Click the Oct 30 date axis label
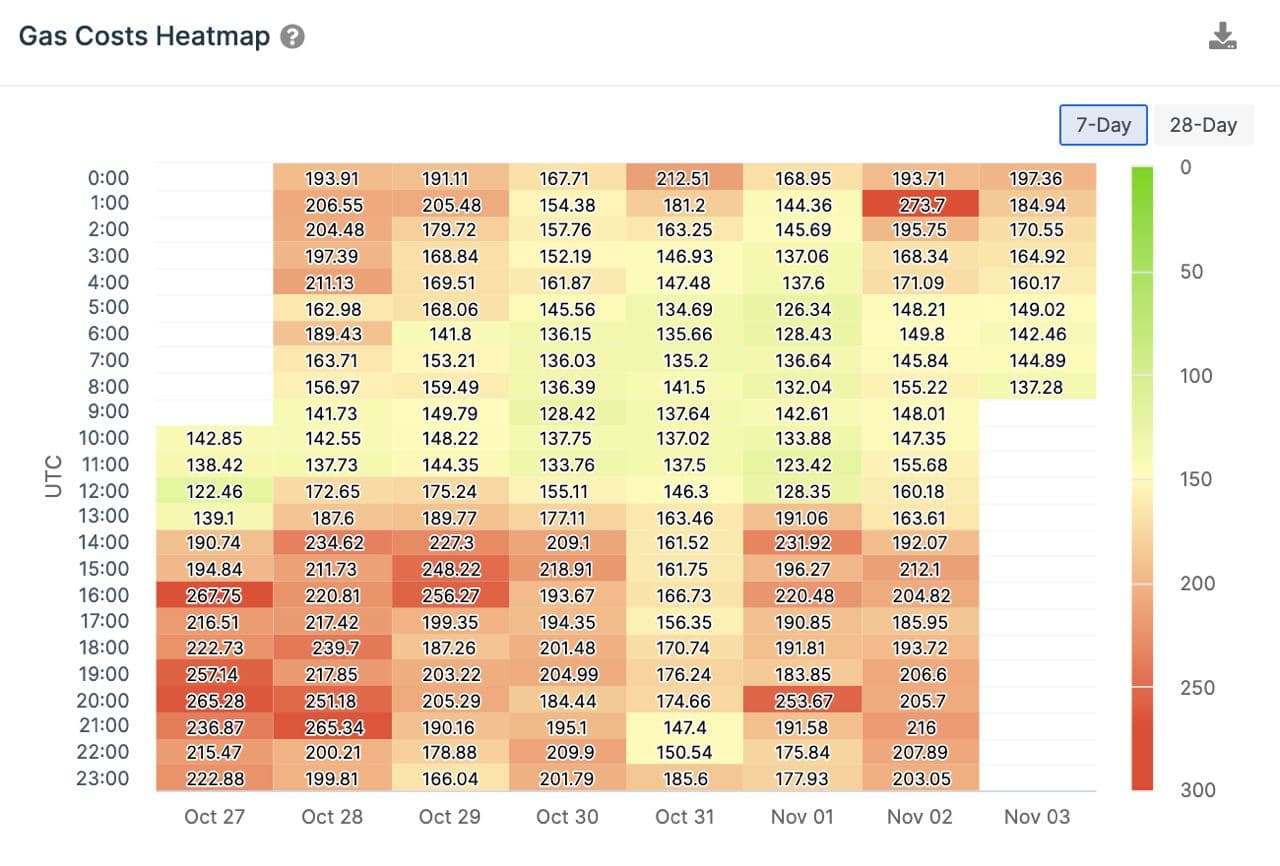The width and height of the screenshot is (1280, 866). tap(567, 816)
